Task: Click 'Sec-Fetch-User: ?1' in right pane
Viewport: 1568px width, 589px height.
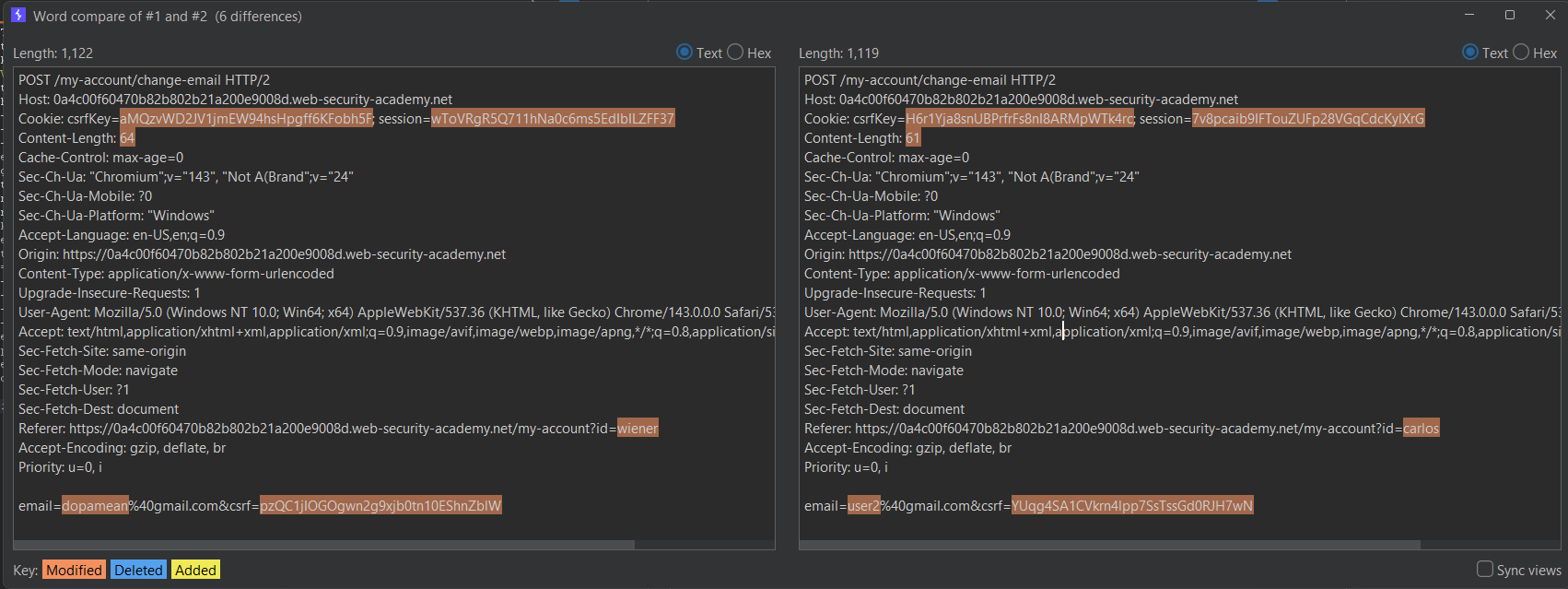Action: coord(860,390)
